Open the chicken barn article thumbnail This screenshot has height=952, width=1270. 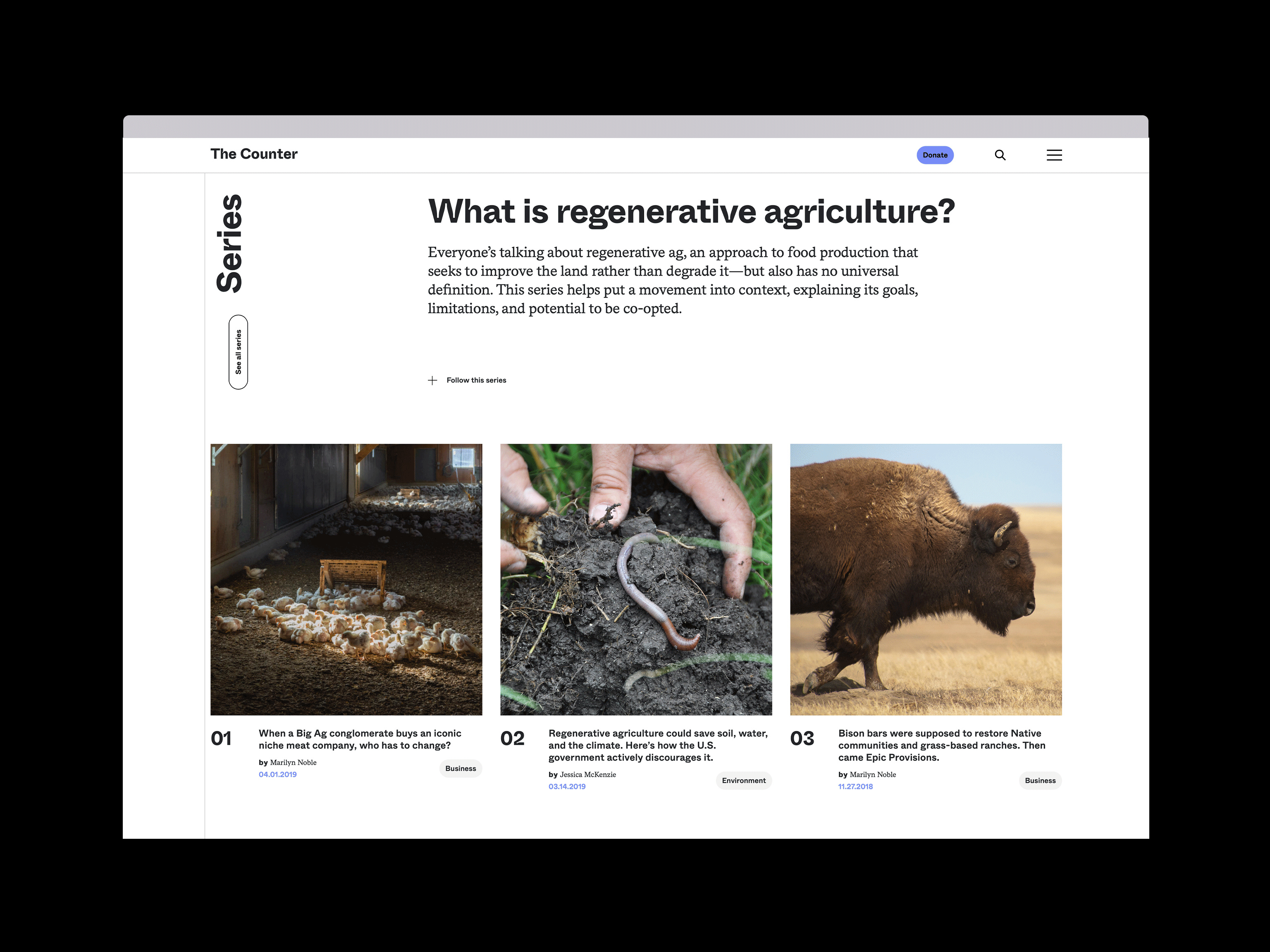[346, 580]
